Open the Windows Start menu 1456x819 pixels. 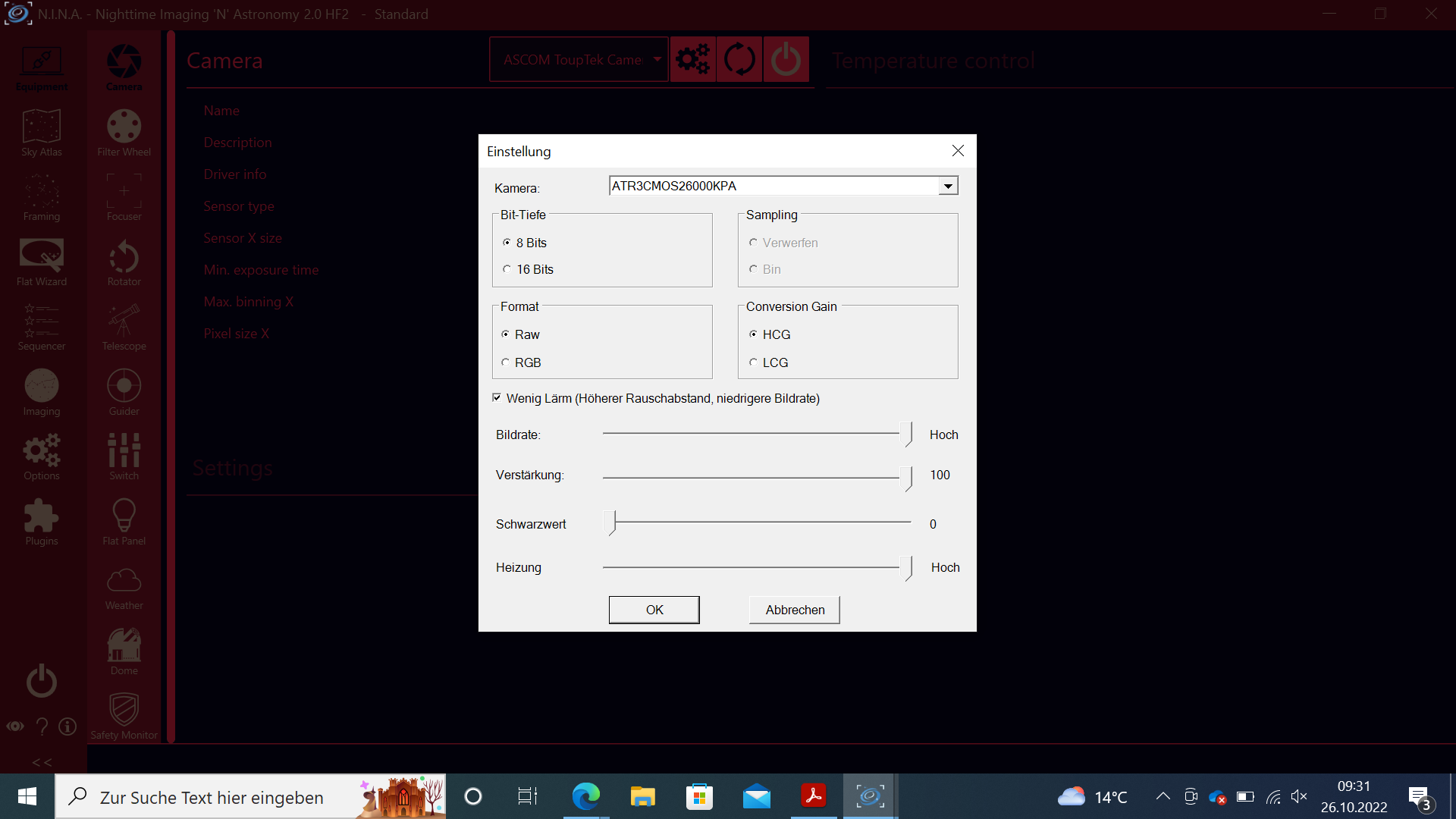(x=27, y=796)
